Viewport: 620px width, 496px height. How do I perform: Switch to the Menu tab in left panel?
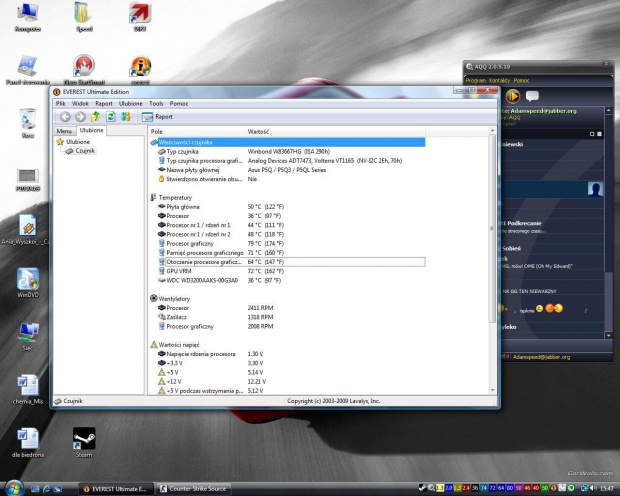(64, 131)
